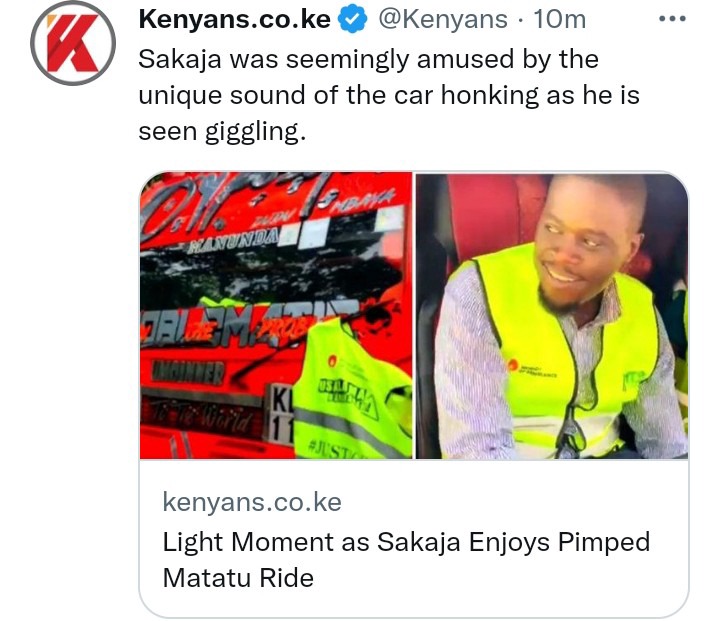This screenshot has height=621, width=720.
Task: Open 'Light Moment as Sakaja Enjoys Pimped' headline
Action: click(x=406, y=542)
